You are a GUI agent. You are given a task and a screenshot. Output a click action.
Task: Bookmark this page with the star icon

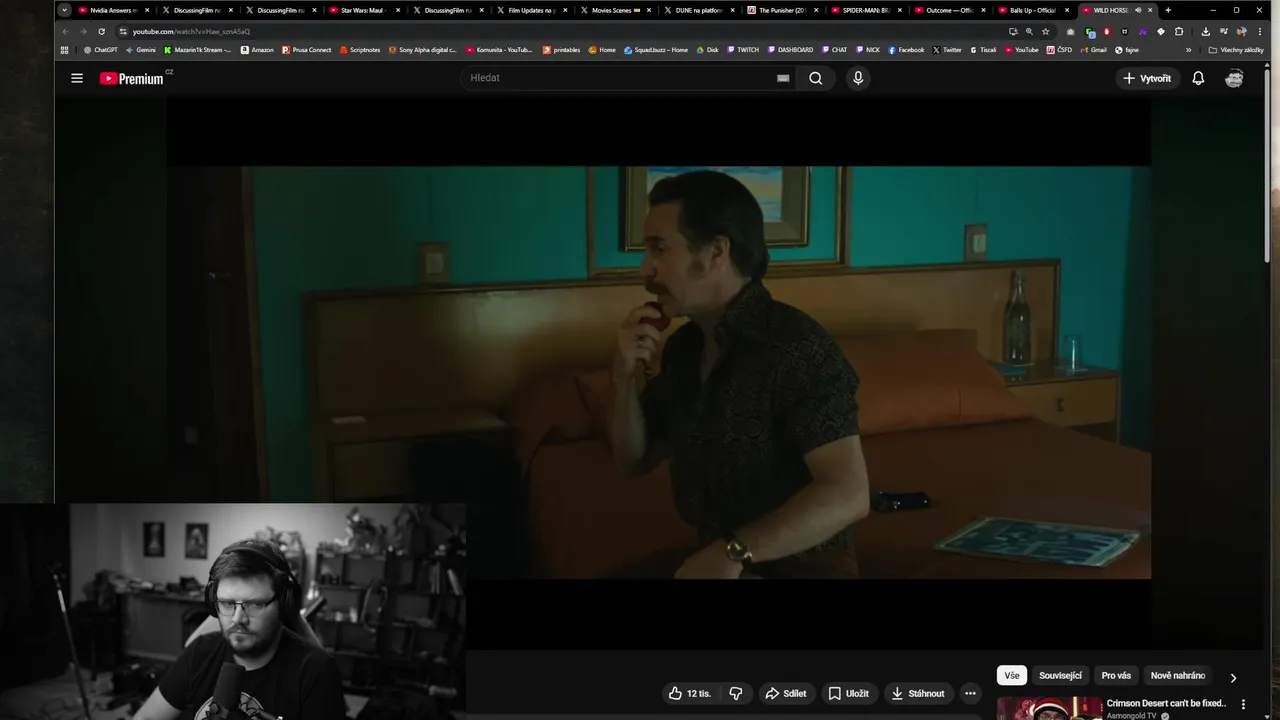1046,31
